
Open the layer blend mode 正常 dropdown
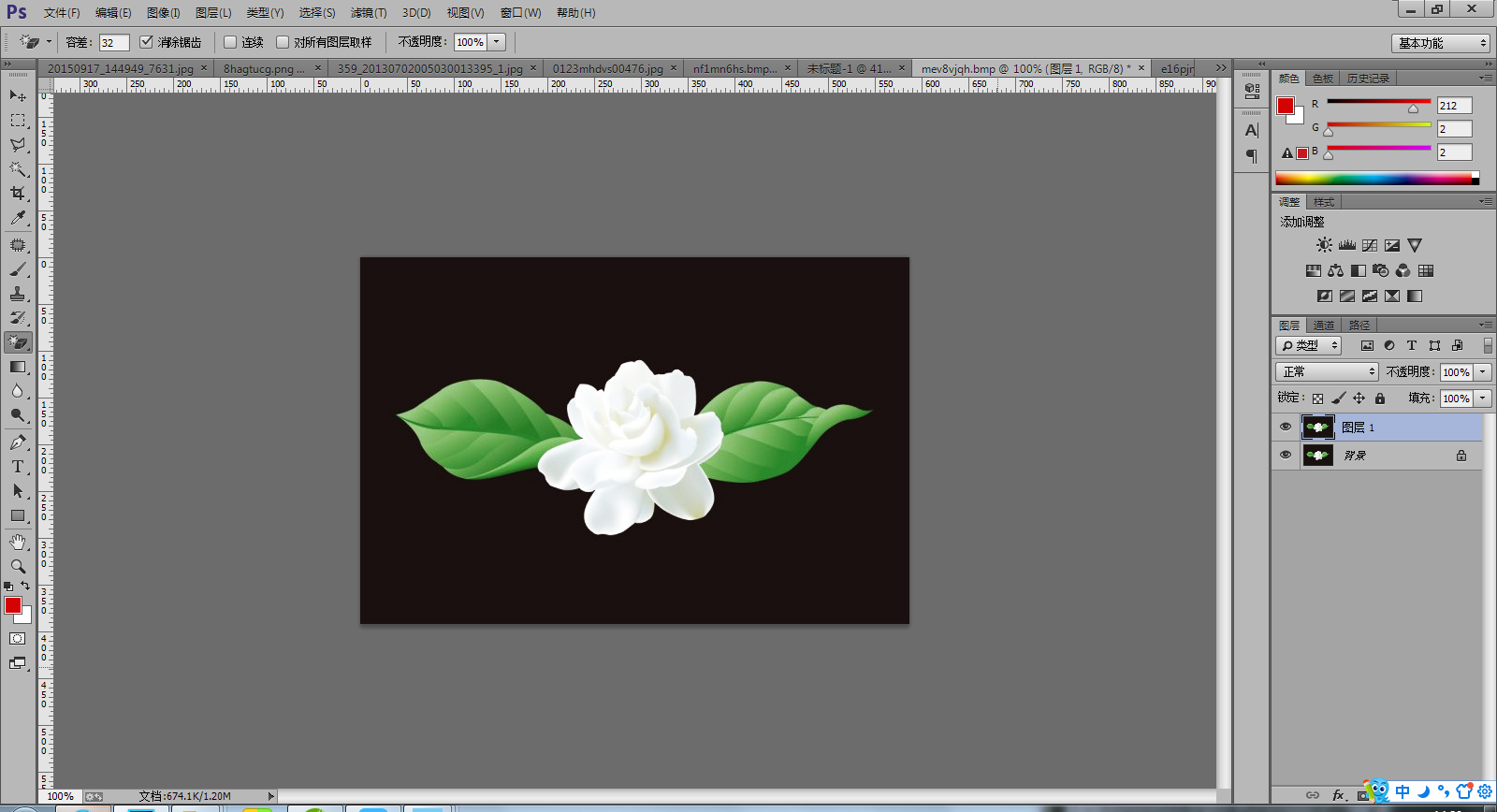tap(1327, 372)
